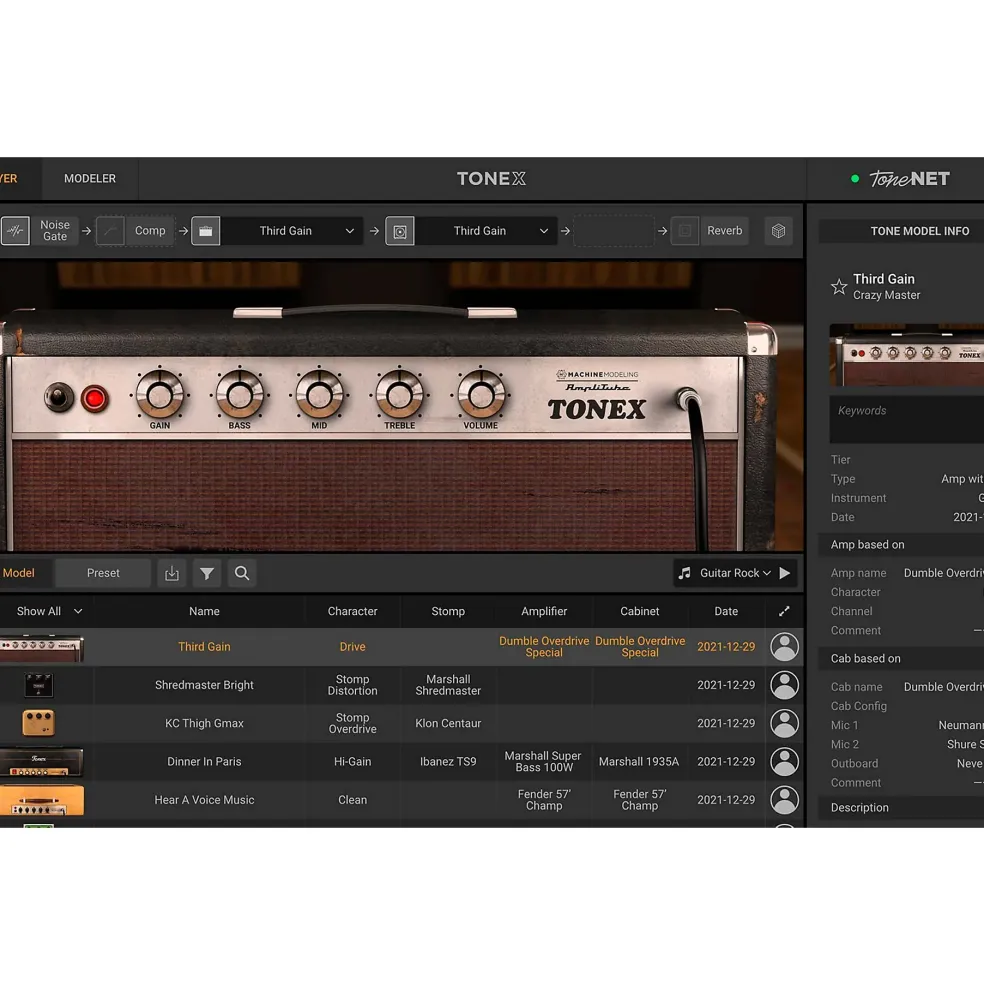Viewport: 984px width, 985px height.
Task: Toggle the Reverb icon
Action: point(685,231)
